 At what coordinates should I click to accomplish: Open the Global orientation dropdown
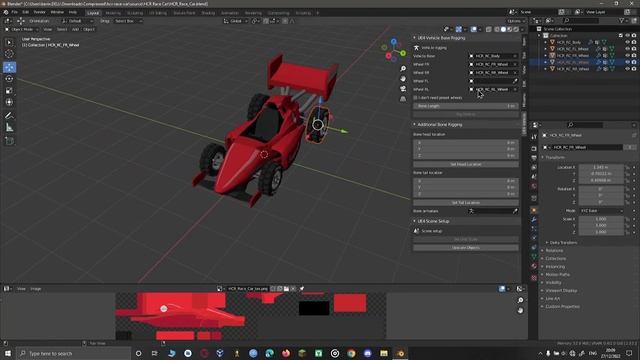(x=236, y=21)
